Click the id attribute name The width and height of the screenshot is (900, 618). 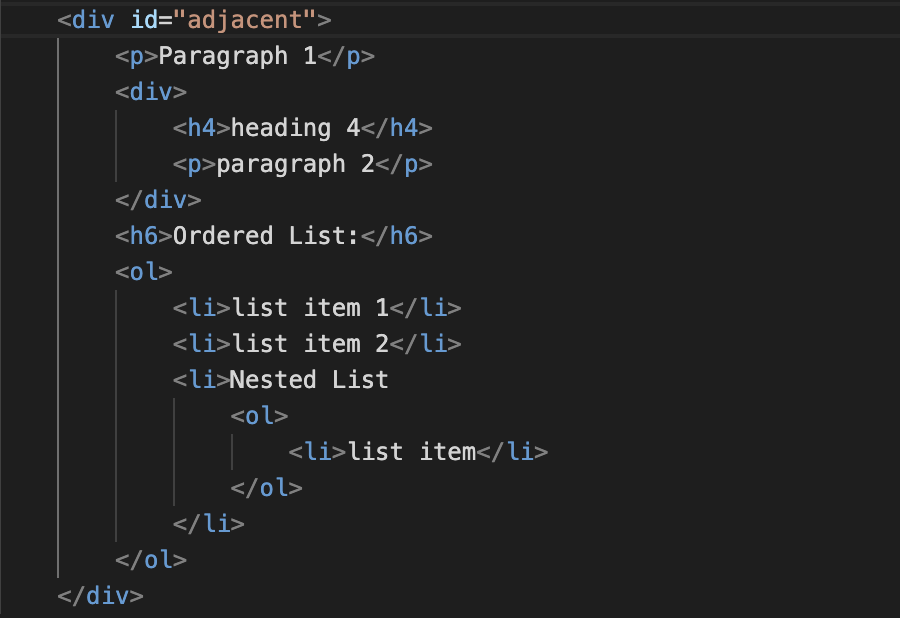coord(143,20)
